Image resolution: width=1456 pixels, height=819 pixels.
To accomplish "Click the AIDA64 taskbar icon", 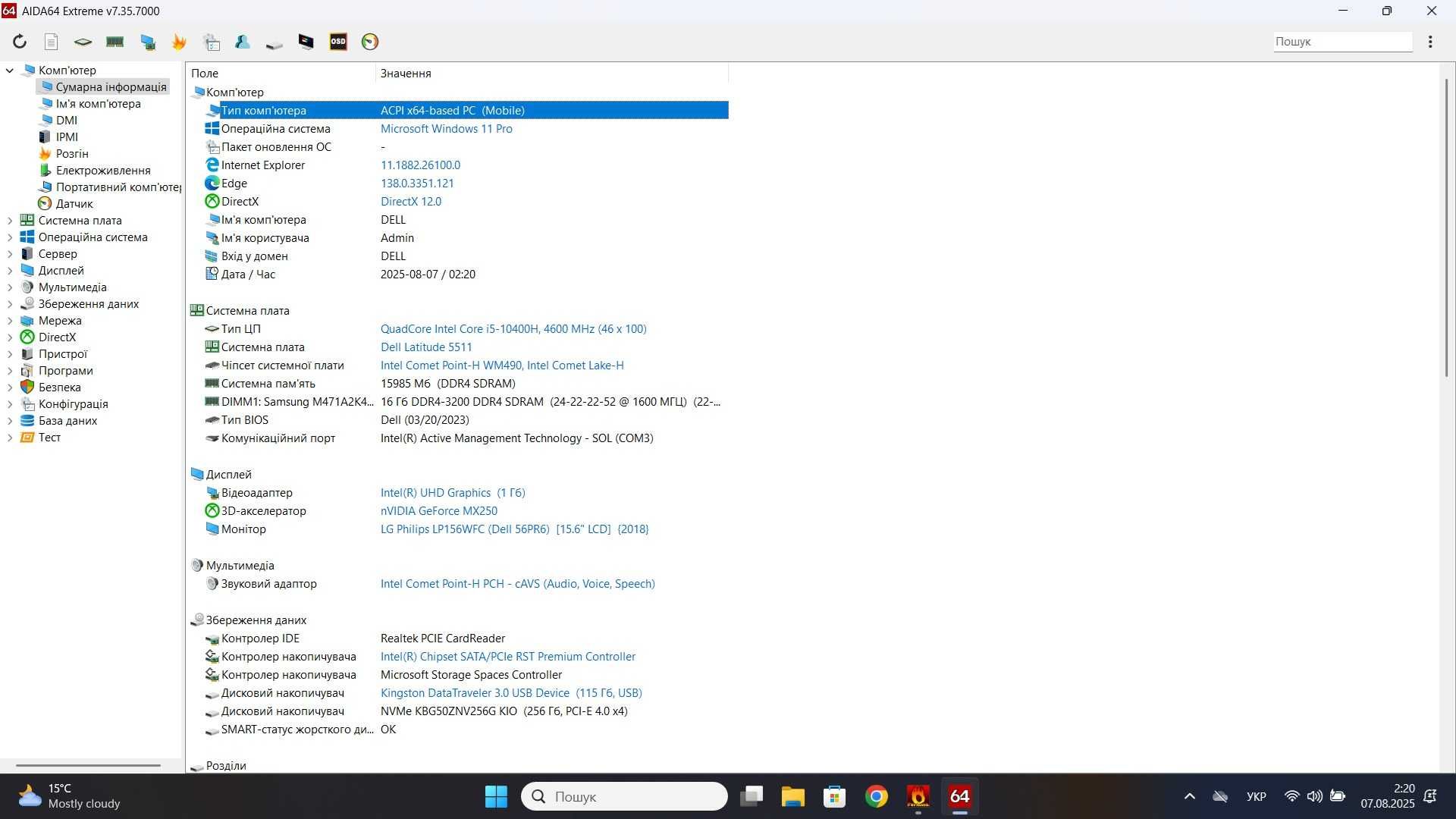I will coord(959,796).
